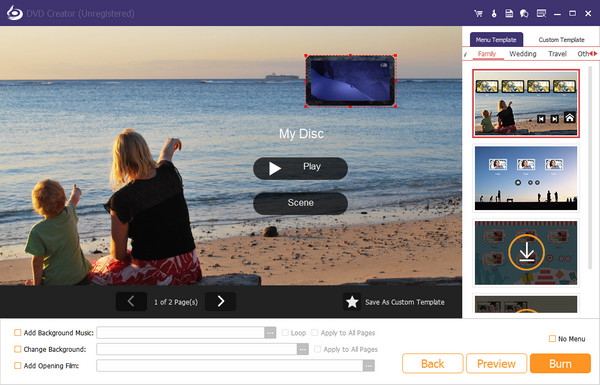This screenshot has height=385, width=600.
Task: Click Save As Custom Template text
Action: pyautogui.click(x=404, y=302)
